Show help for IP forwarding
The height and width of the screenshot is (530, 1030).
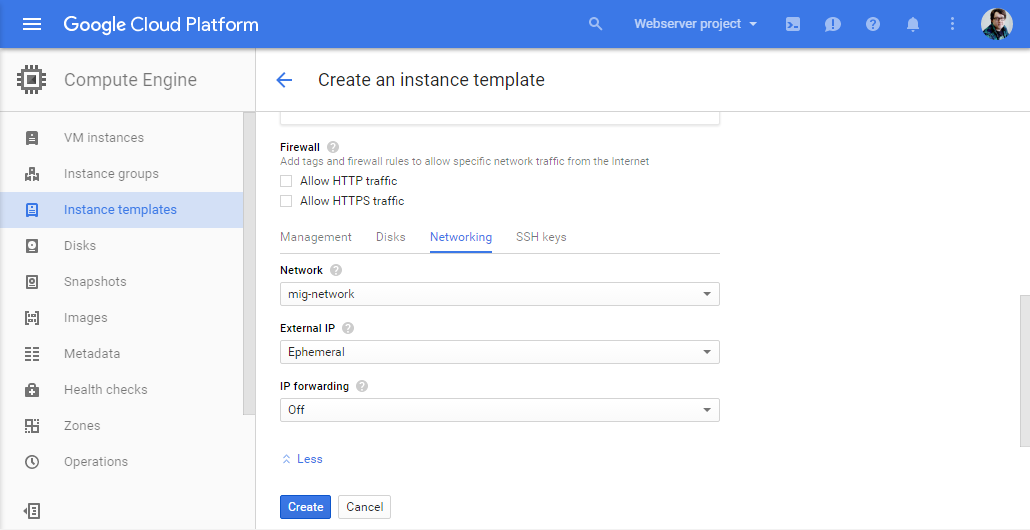(x=362, y=386)
